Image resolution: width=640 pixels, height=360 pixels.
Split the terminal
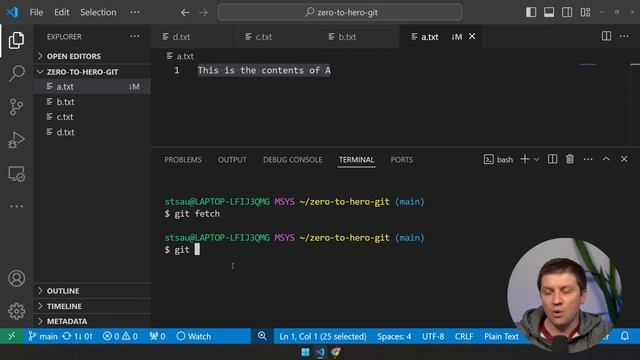[552, 159]
